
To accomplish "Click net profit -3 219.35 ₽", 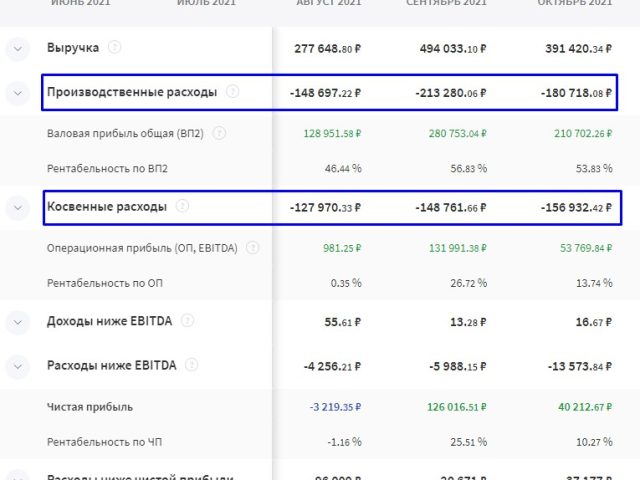I will 336,407.
